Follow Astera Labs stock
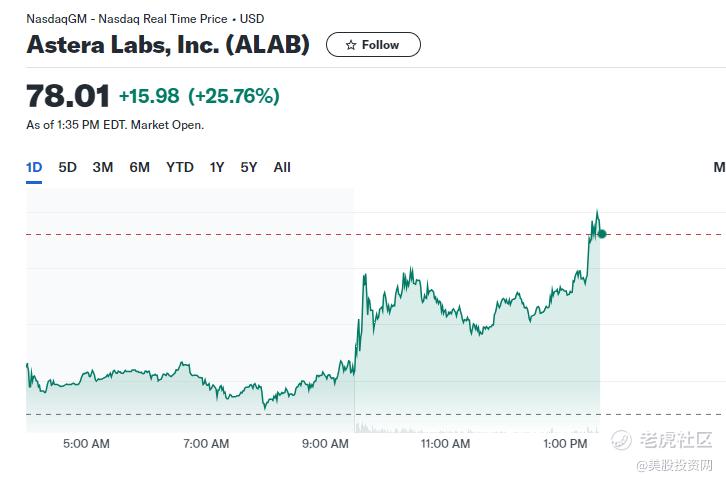This screenshot has width=726, height=482. pyautogui.click(x=373, y=45)
